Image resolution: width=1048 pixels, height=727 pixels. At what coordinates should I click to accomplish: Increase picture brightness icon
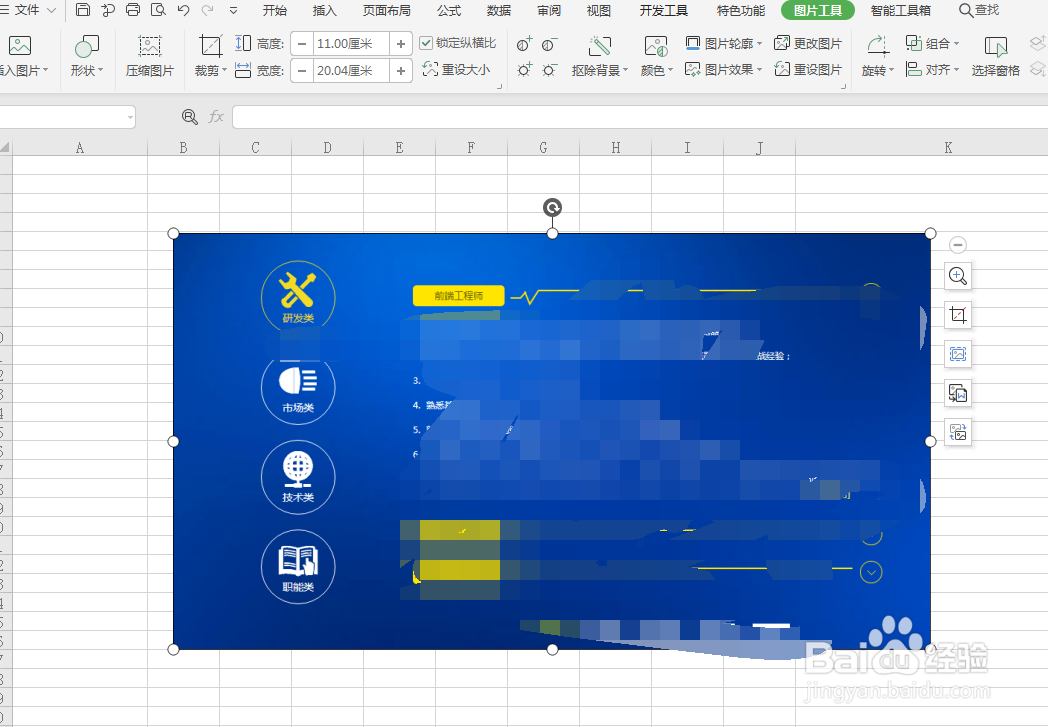pyautogui.click(x=525, y=69)
